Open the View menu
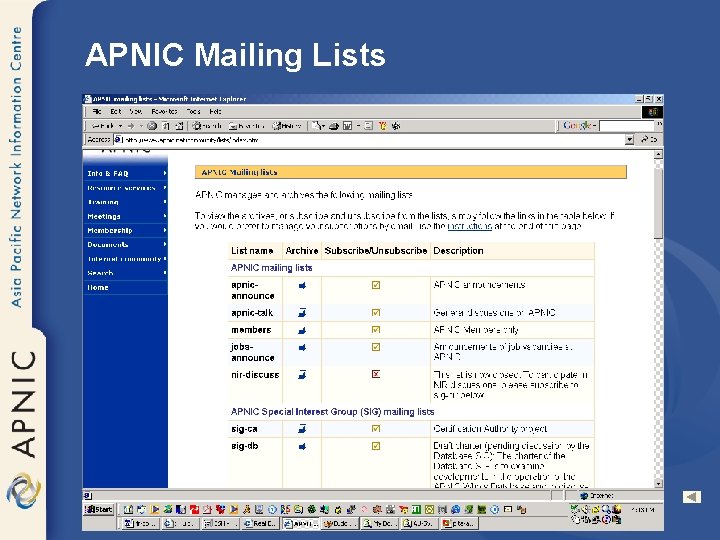This screenshot has height=540, width=720. pos(135,111)
